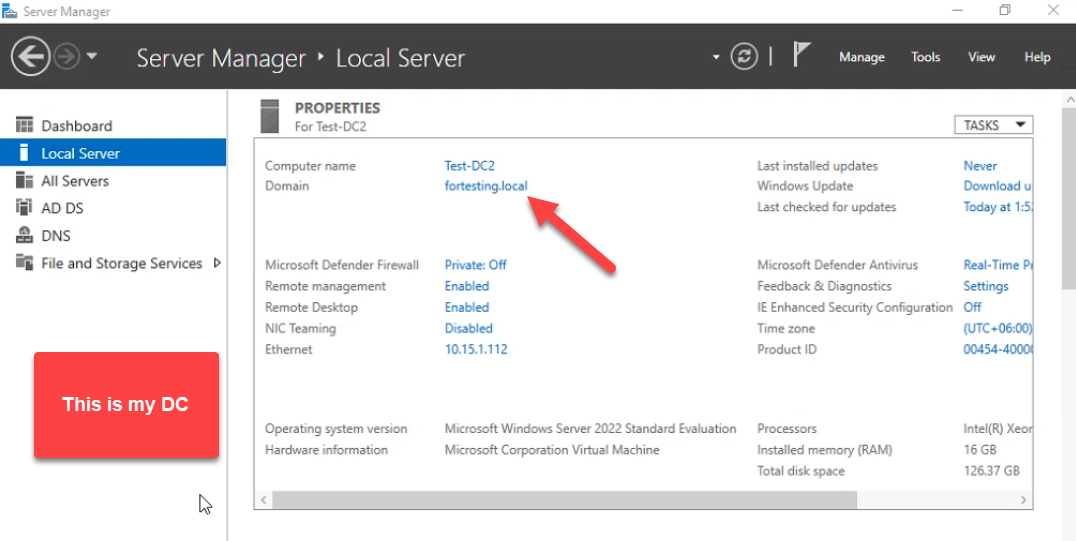Open the Help menu

(1037, 57)
